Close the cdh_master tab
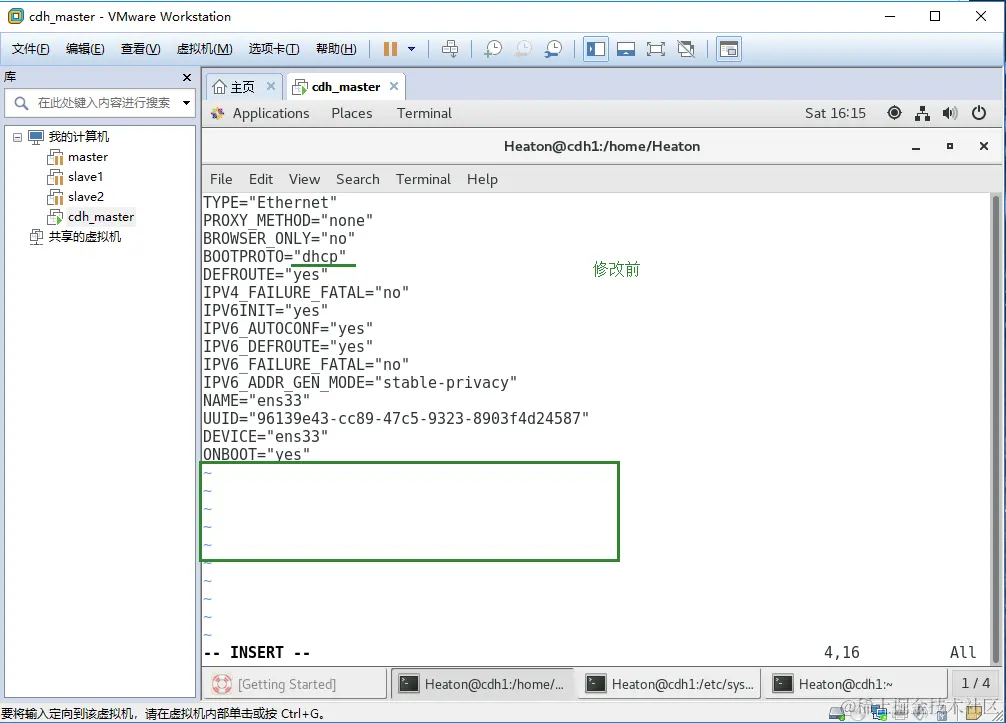This screenshot has height=723, width=1006. (394, 86)
